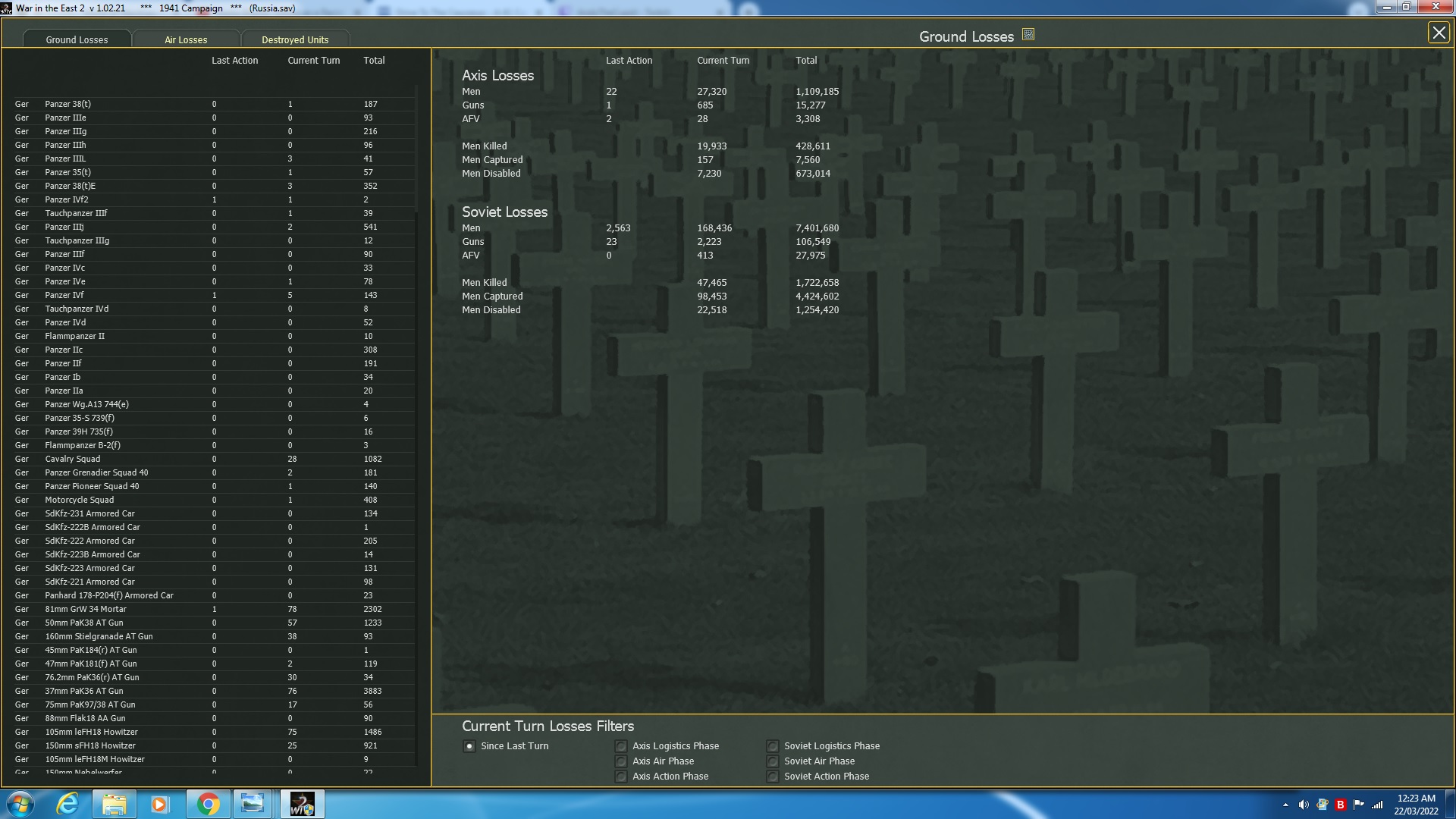The image size is (1456, 819).
Task: Select the Soviet Air Phase filter
Action: point(773,761)
